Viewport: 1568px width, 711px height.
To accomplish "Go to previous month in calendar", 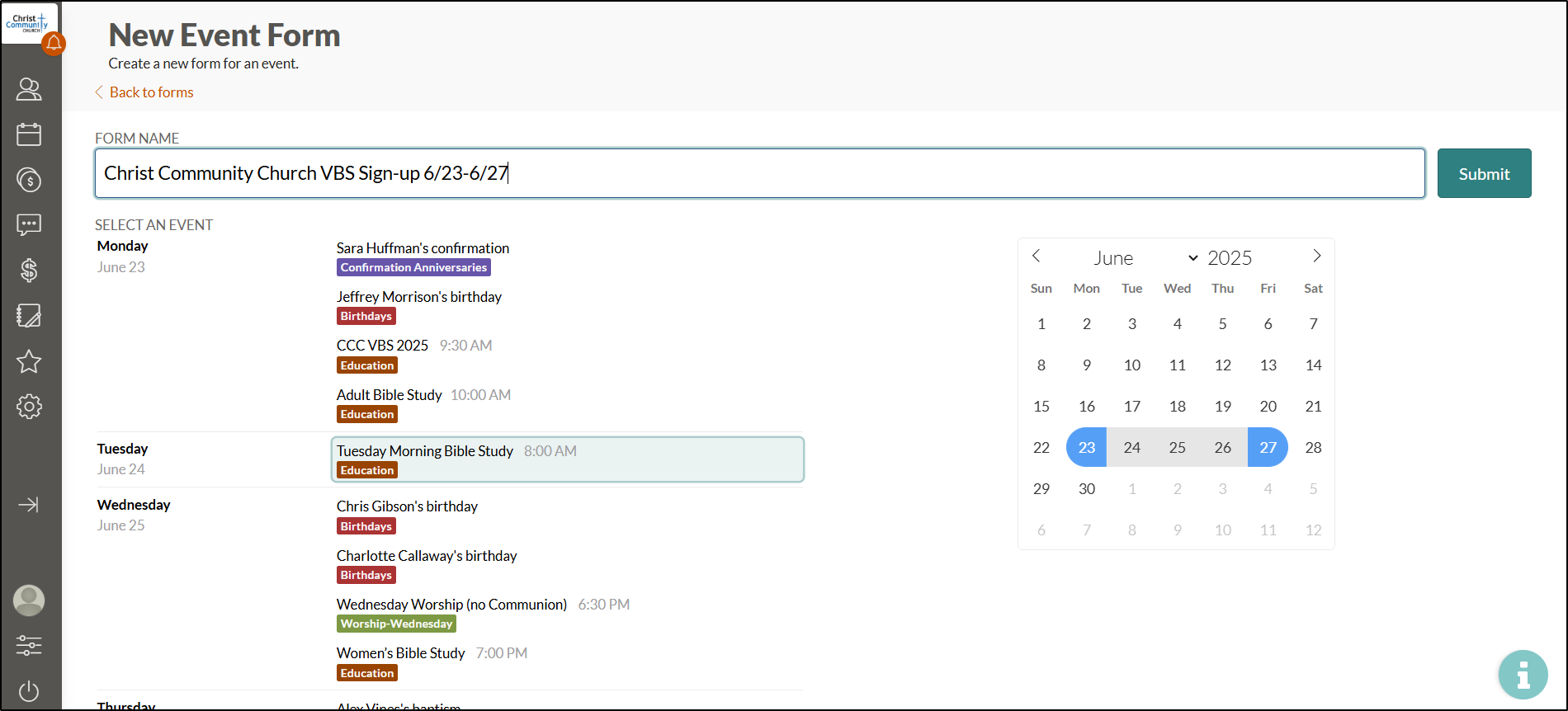I will (1037, 257).
